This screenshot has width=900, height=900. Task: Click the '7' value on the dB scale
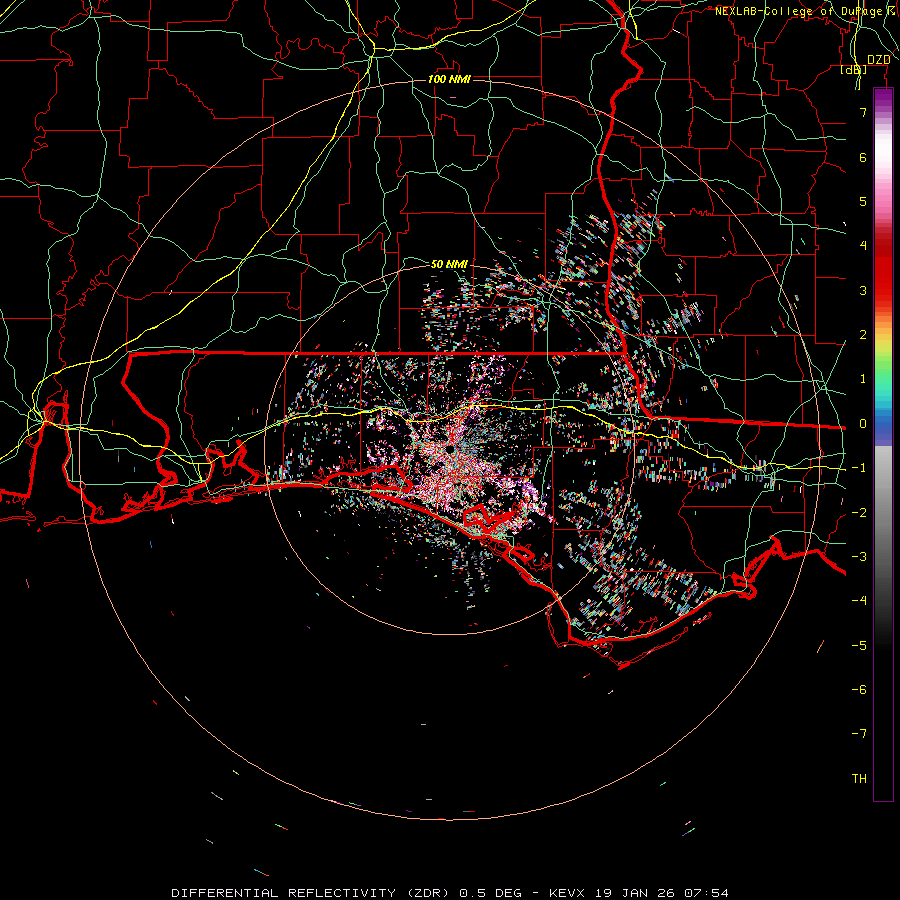[x=863, y=112]
